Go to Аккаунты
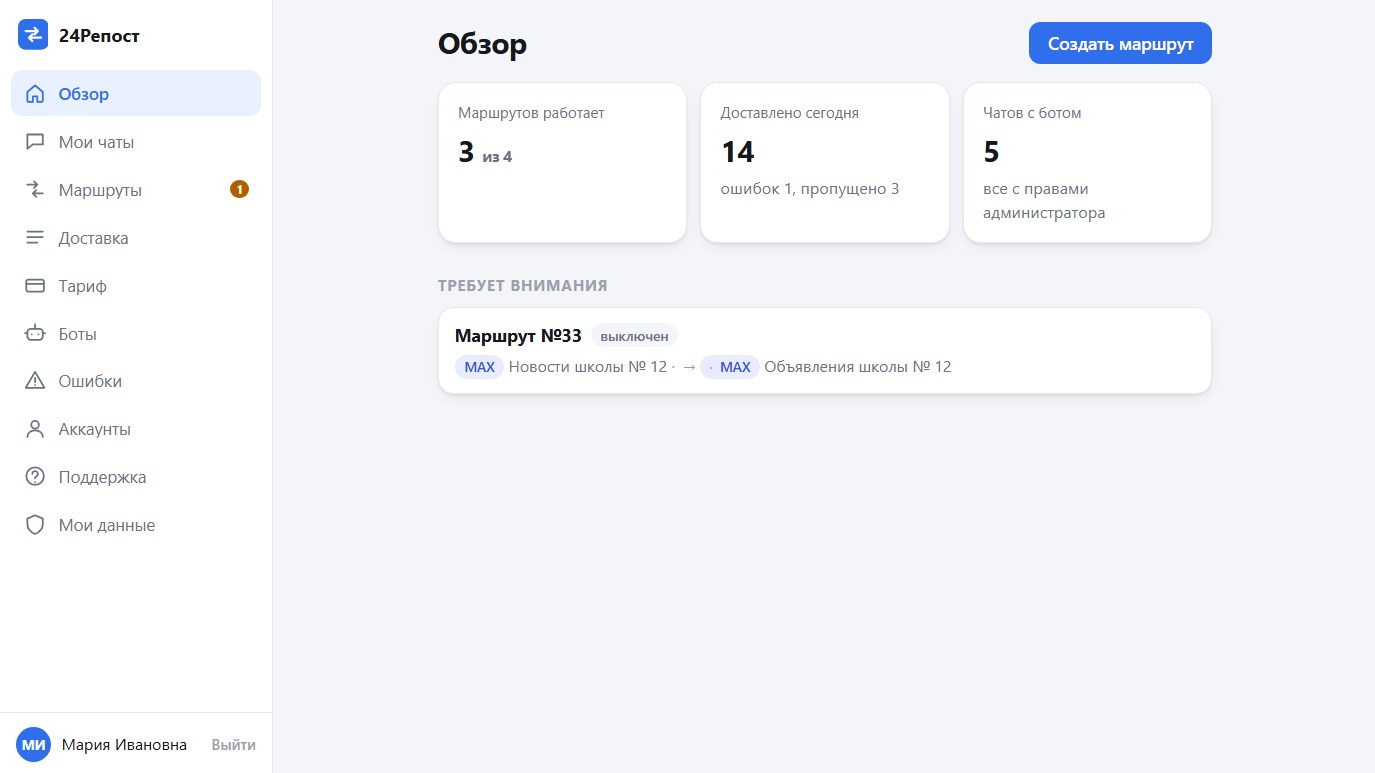This screenshot has height=773, width=1375. pyautogui.click(x=136, y=429)
